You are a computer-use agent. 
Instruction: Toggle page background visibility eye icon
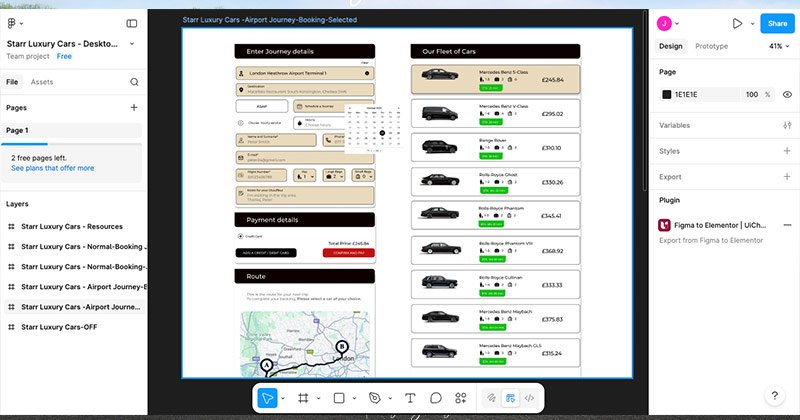pyautogui.click(x=787, y=94)
